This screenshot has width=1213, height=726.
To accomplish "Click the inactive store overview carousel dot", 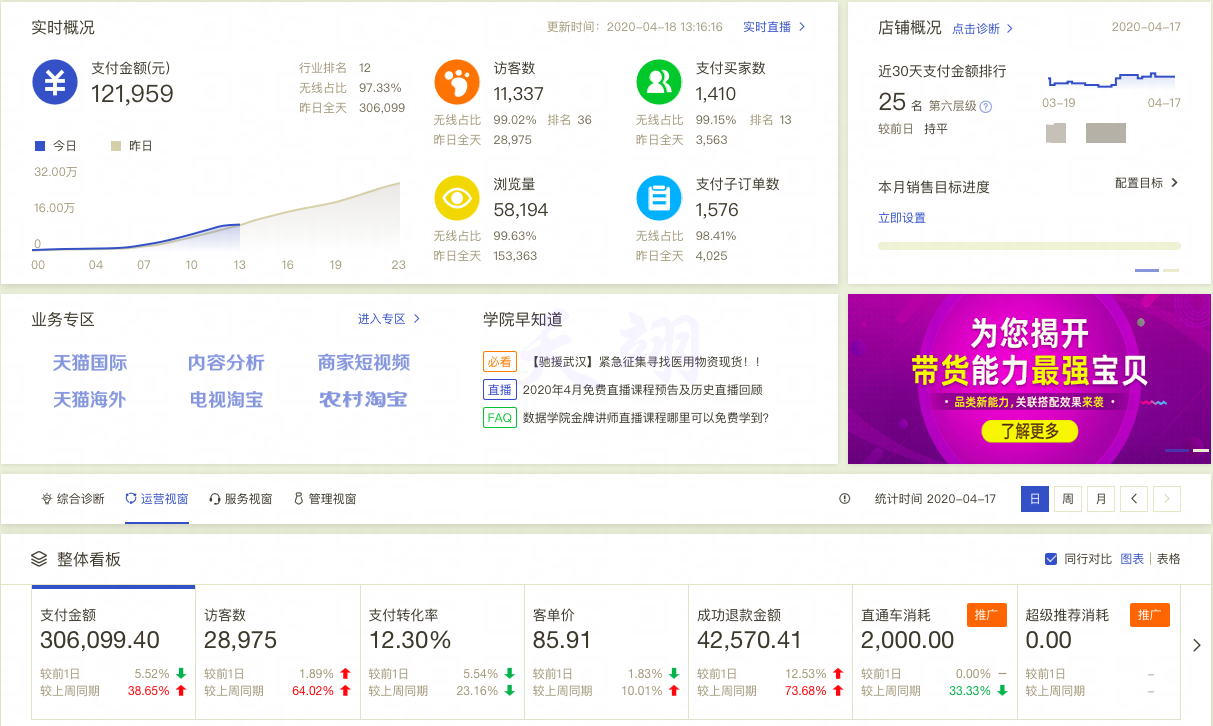I will coord(1171,270).
